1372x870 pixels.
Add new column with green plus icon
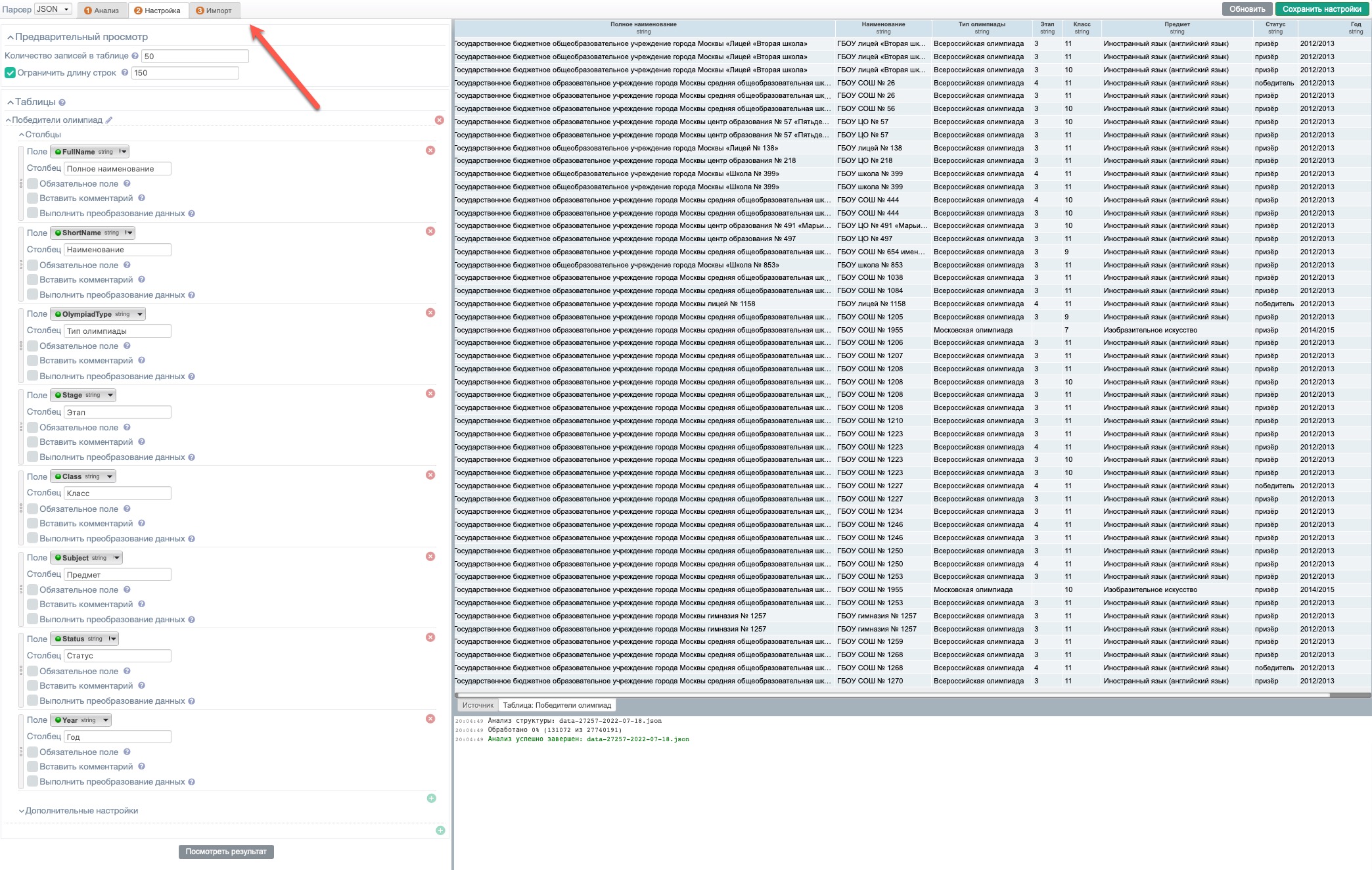[x=431, y=798]
